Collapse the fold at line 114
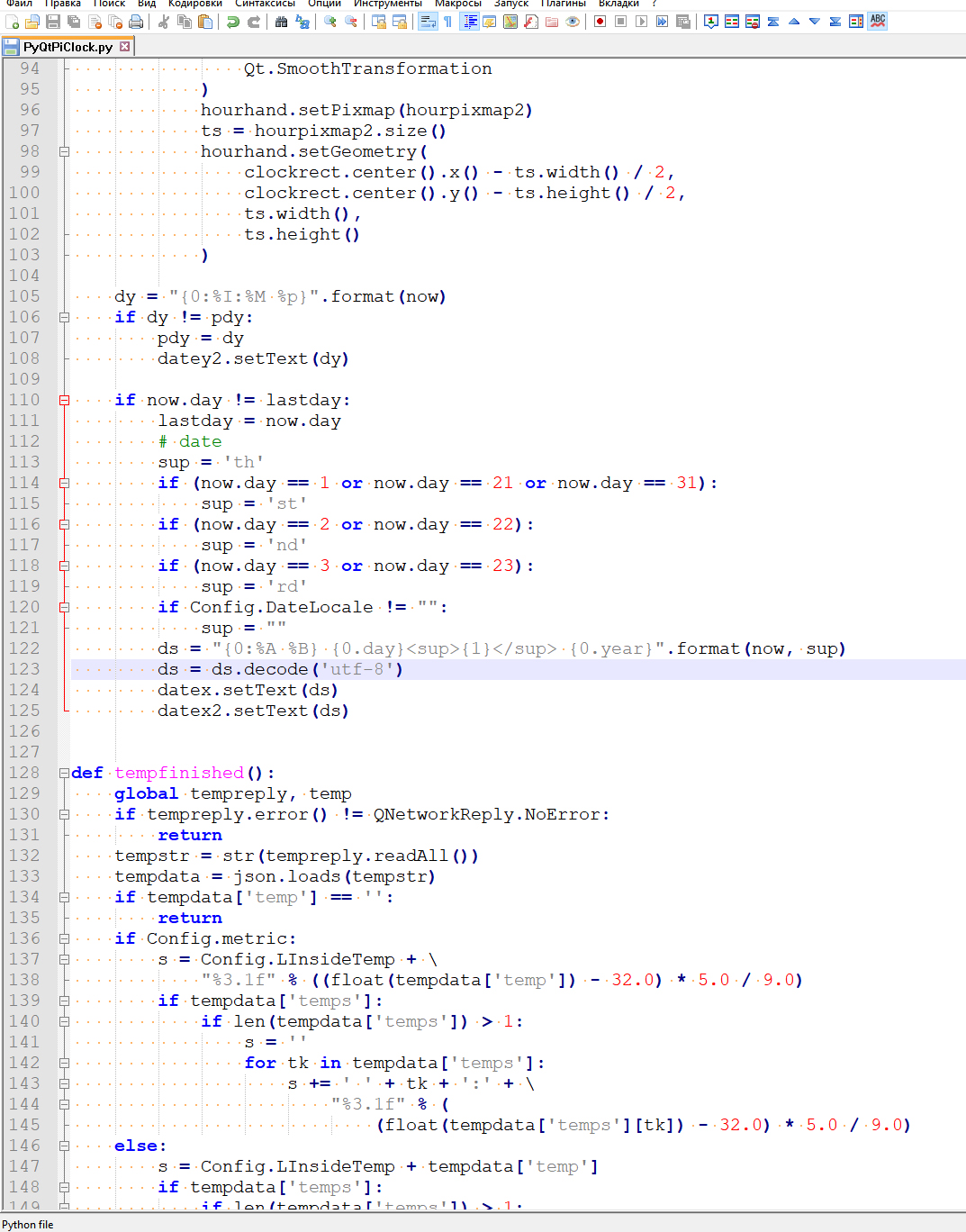The height and width of the screenshot is (1232, 966). (x=64, y=483)
